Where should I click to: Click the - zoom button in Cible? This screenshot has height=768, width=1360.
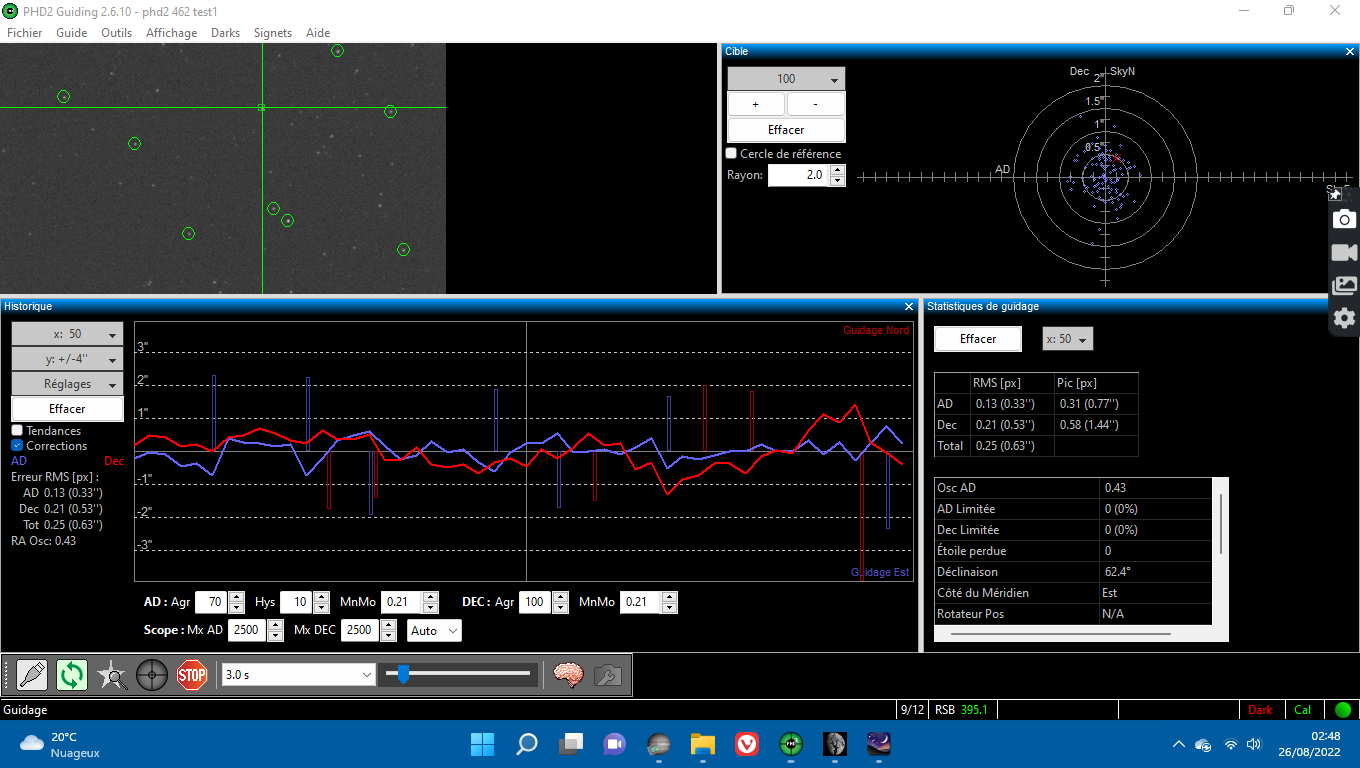(x=816, y=104)
